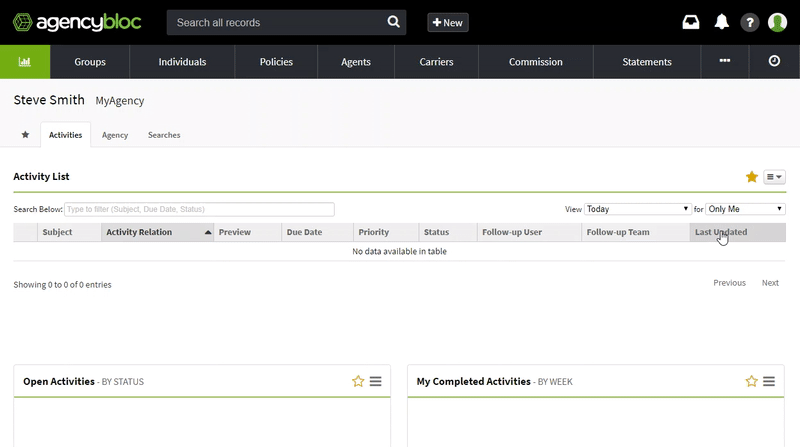Open the Open Activities hamburger menu
This screenshot has width=800, height=447.
[376, 381]
